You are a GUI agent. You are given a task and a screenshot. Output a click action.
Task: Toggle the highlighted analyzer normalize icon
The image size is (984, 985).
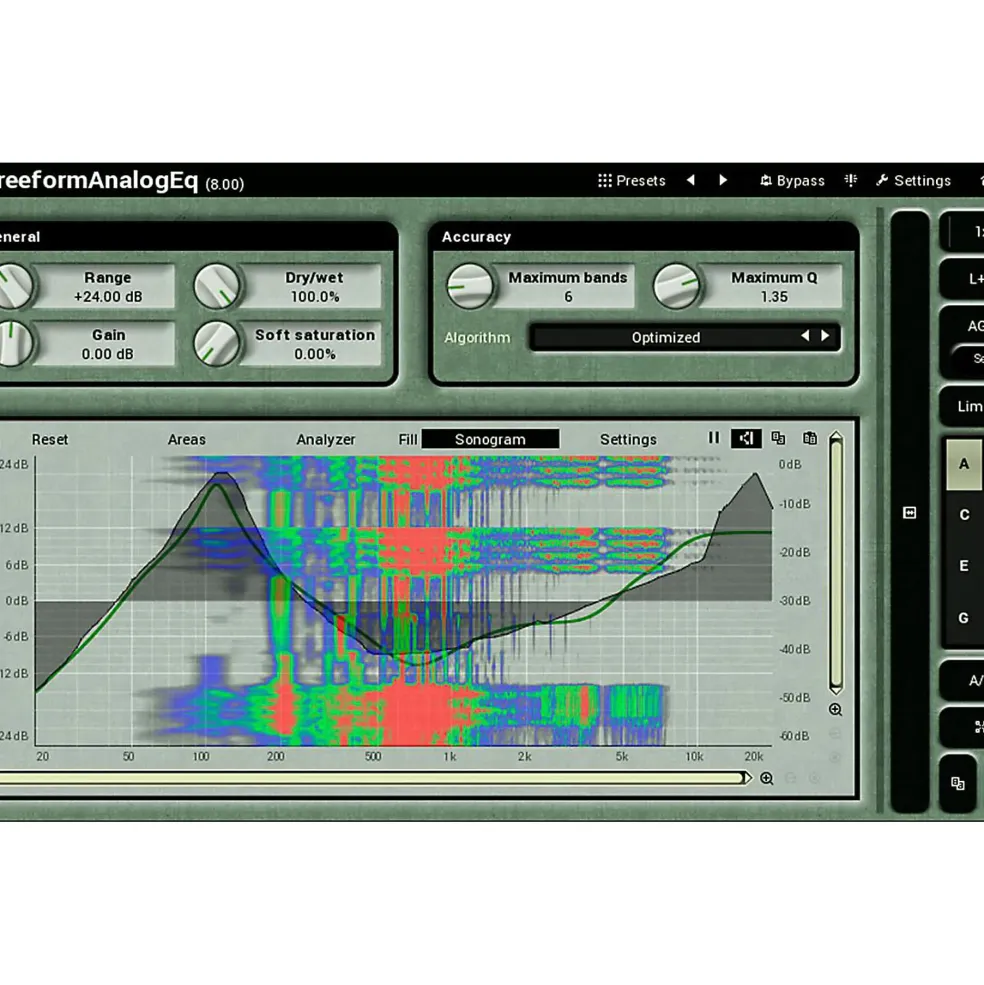(x=746, y=438)
